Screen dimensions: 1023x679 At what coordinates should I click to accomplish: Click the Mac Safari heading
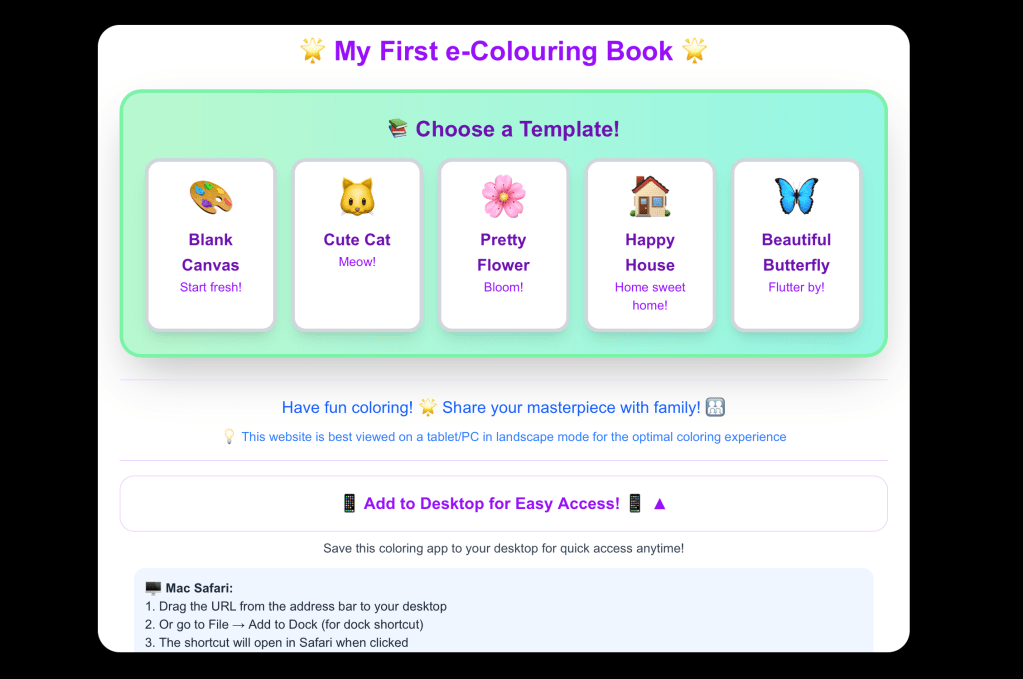(189, 588)
